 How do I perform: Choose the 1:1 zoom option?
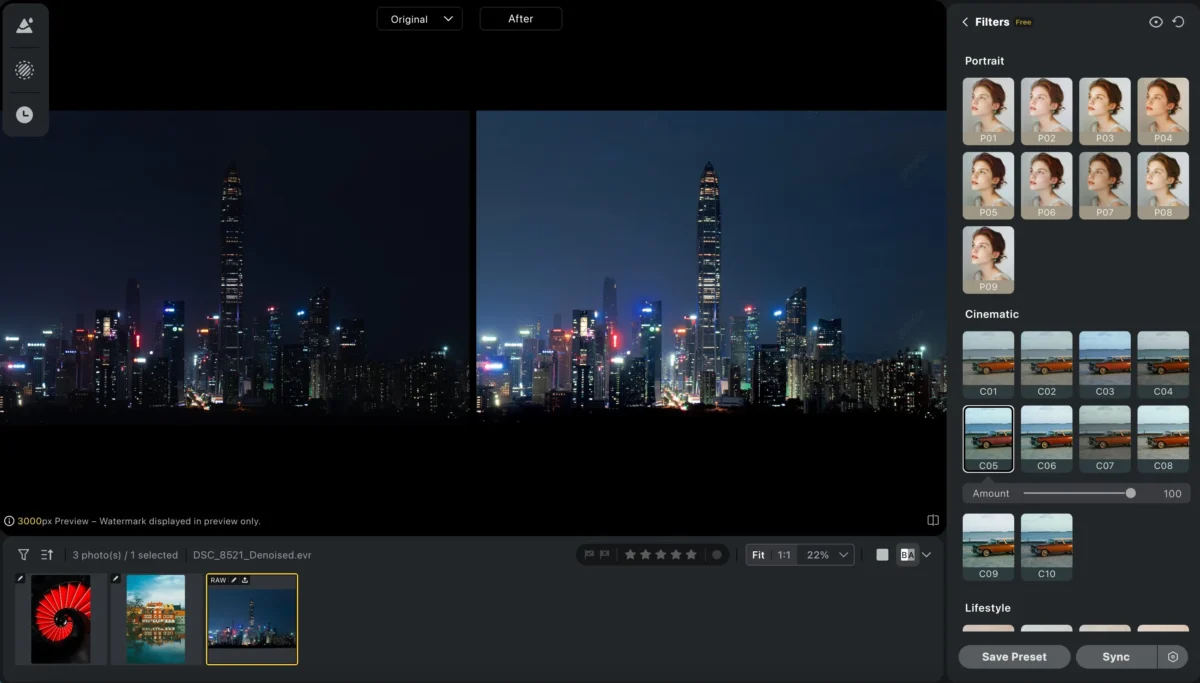(784, 555)
